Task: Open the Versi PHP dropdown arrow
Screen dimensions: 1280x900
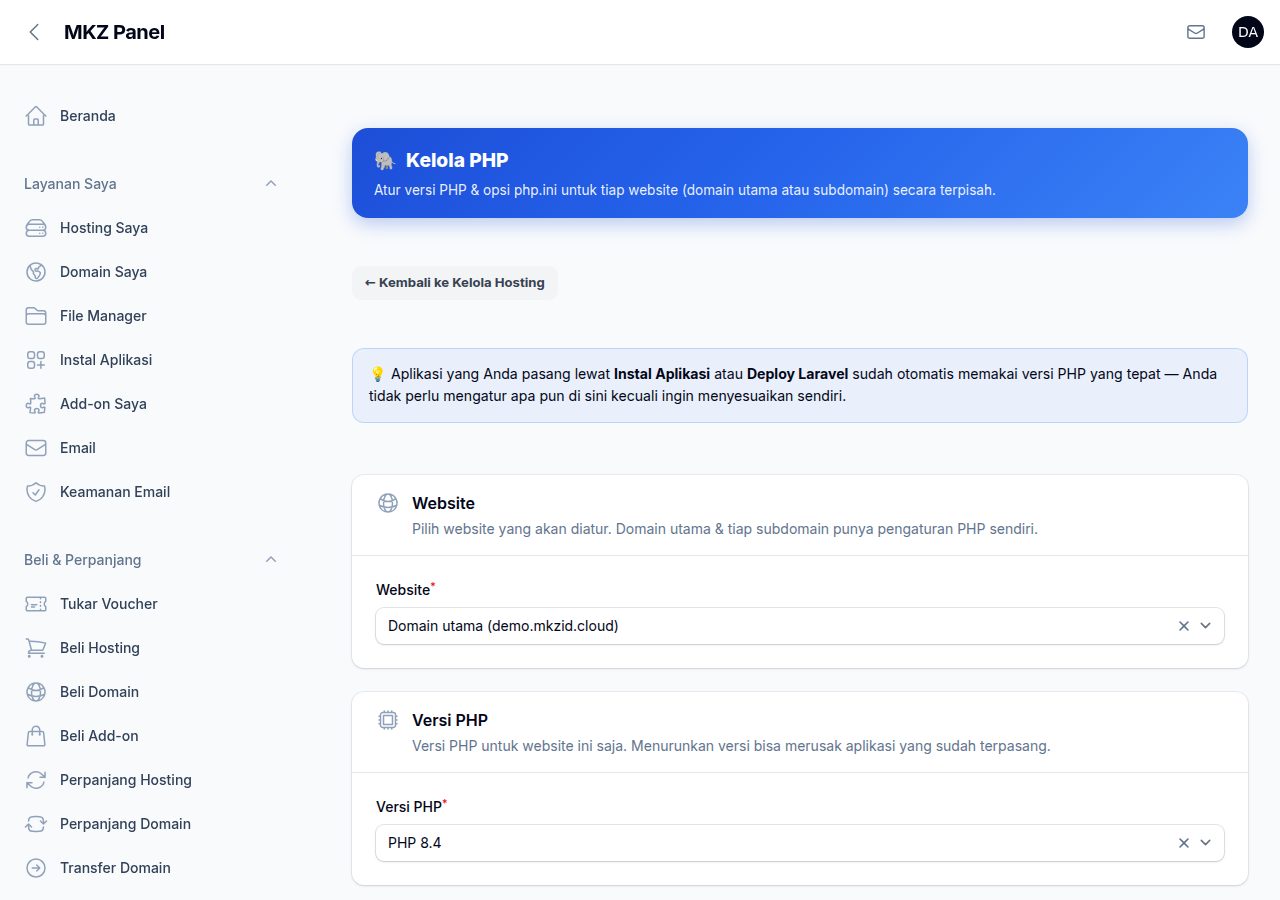Action: pyautogui.click(x=1206, y=843)
